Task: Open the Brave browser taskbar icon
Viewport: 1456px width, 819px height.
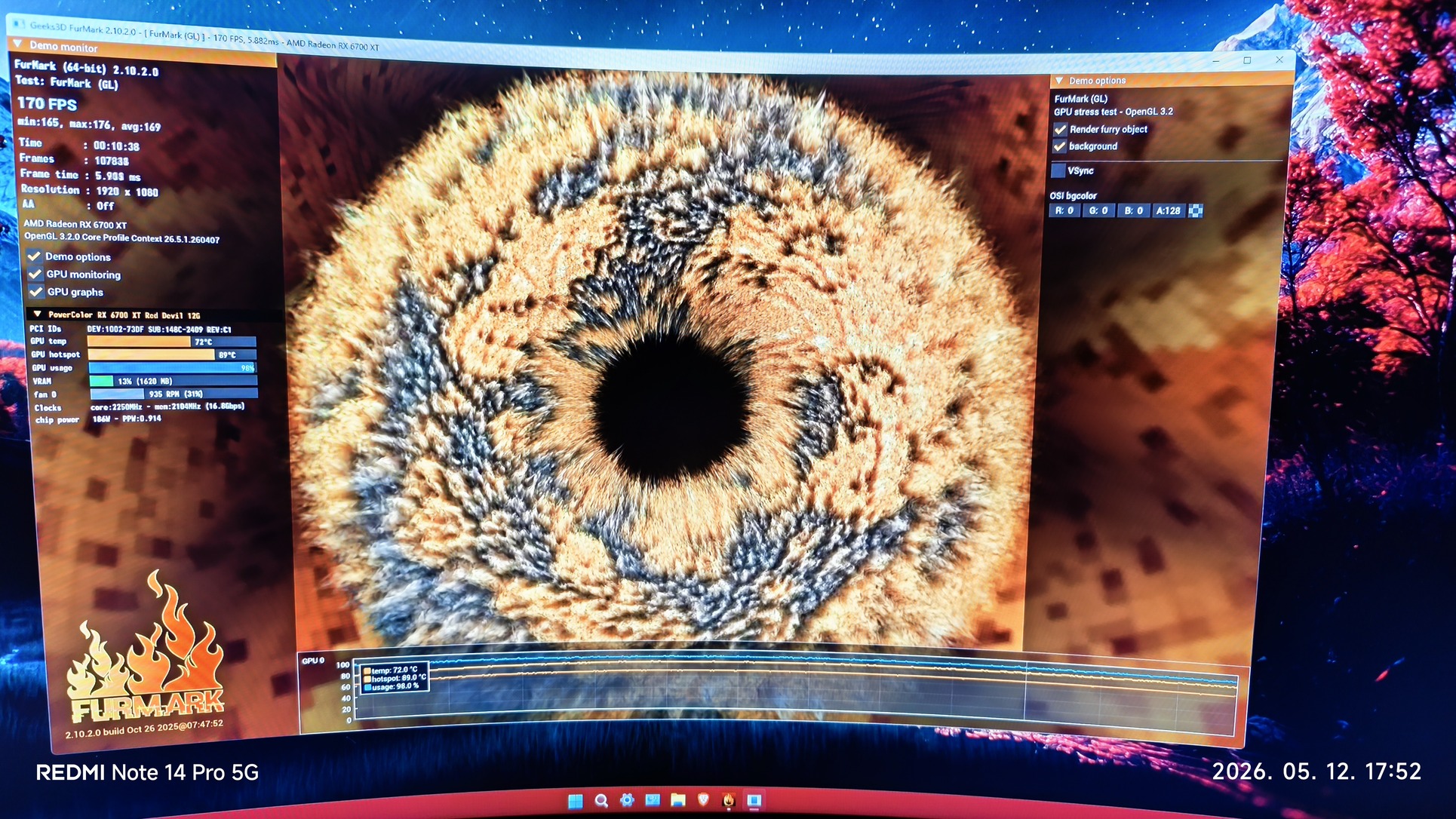Action: (x=703, y=800)
